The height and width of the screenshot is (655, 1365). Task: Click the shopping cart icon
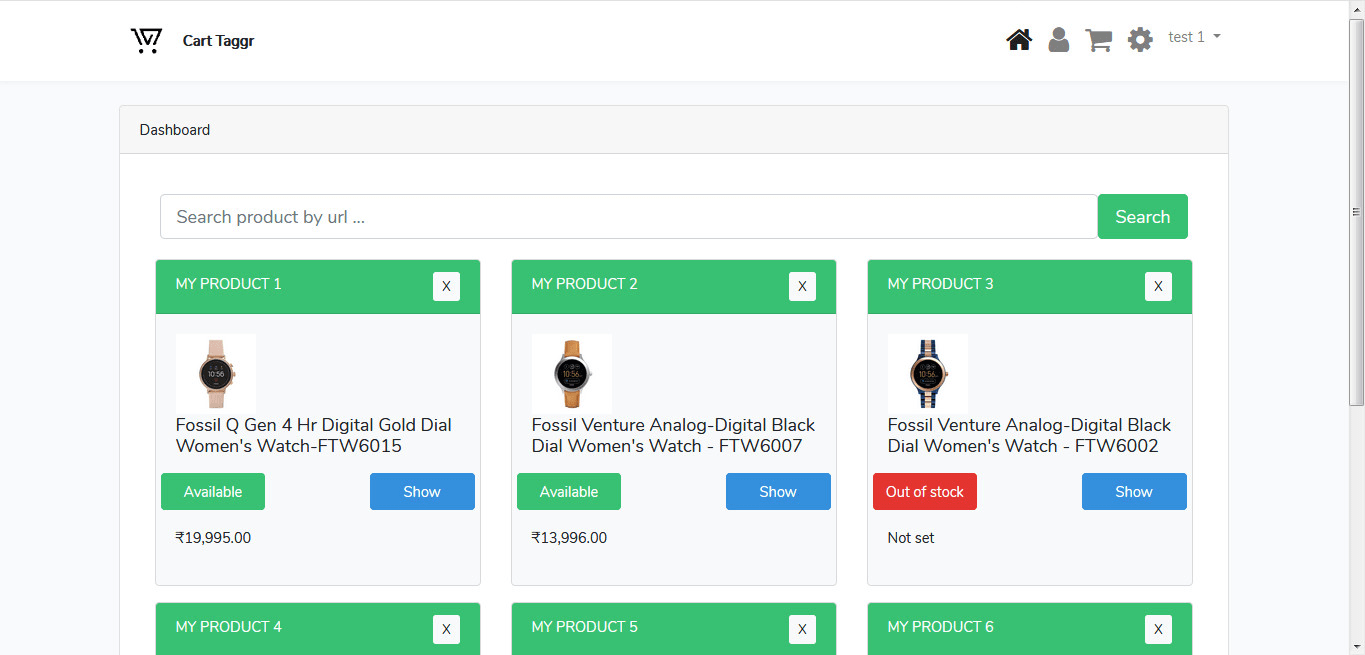click(1098, 39)
